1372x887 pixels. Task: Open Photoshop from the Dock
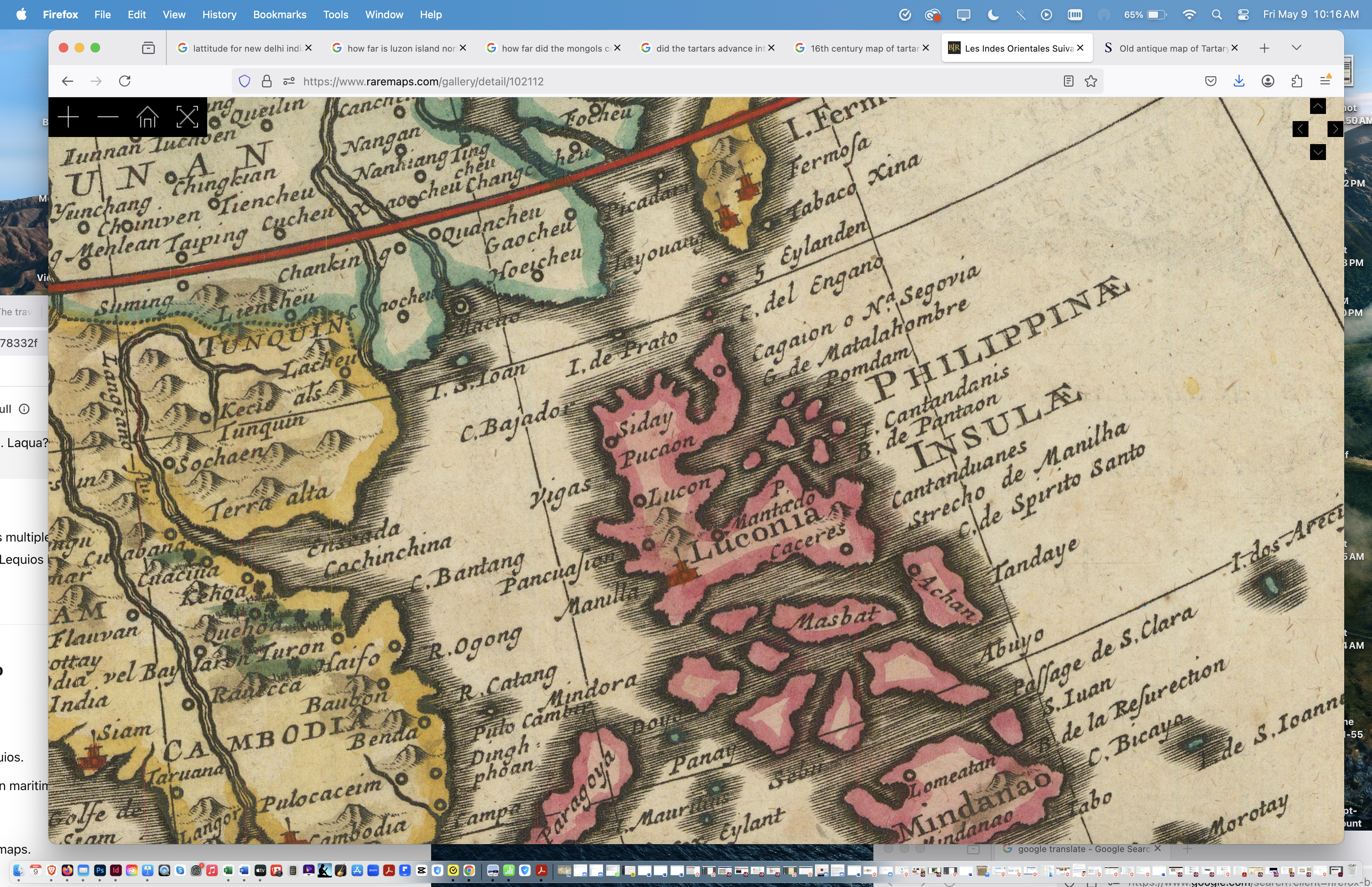tap(100, 870)
